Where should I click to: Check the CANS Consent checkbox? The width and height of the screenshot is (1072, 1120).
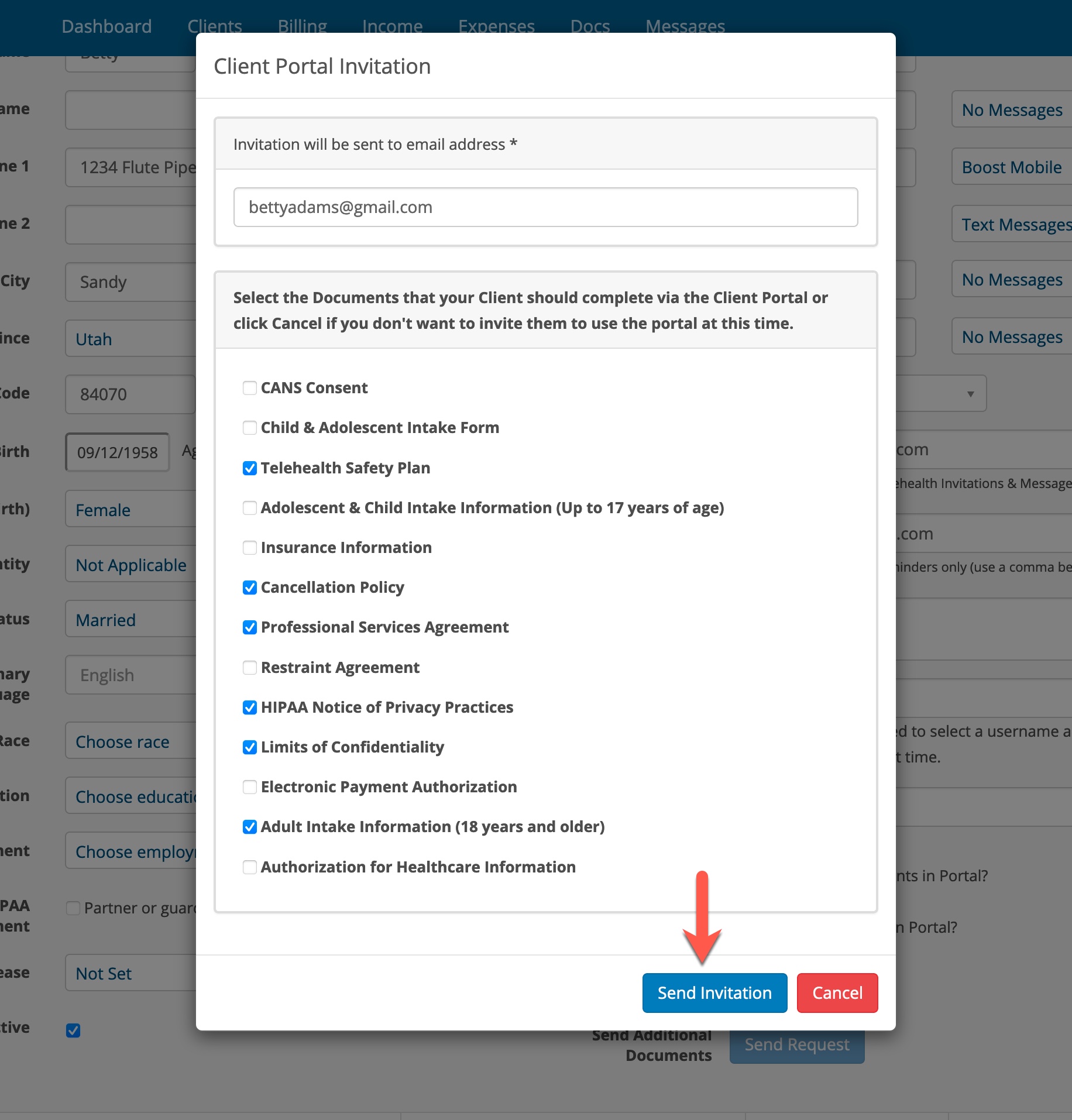pyautogui.click(x=250, y=388)
